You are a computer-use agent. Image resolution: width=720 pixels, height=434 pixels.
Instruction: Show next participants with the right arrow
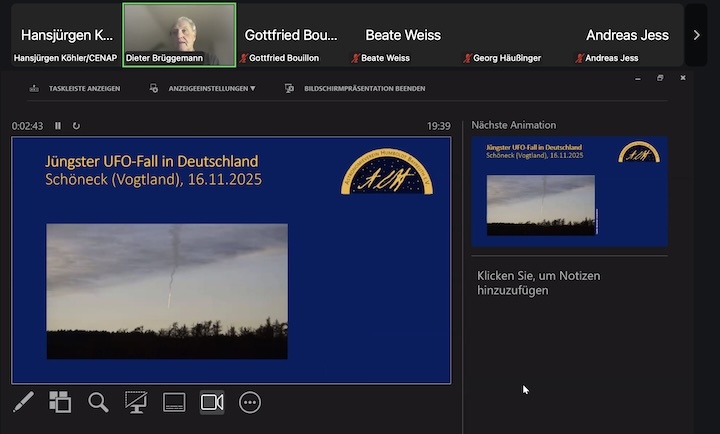pos(696,35)
